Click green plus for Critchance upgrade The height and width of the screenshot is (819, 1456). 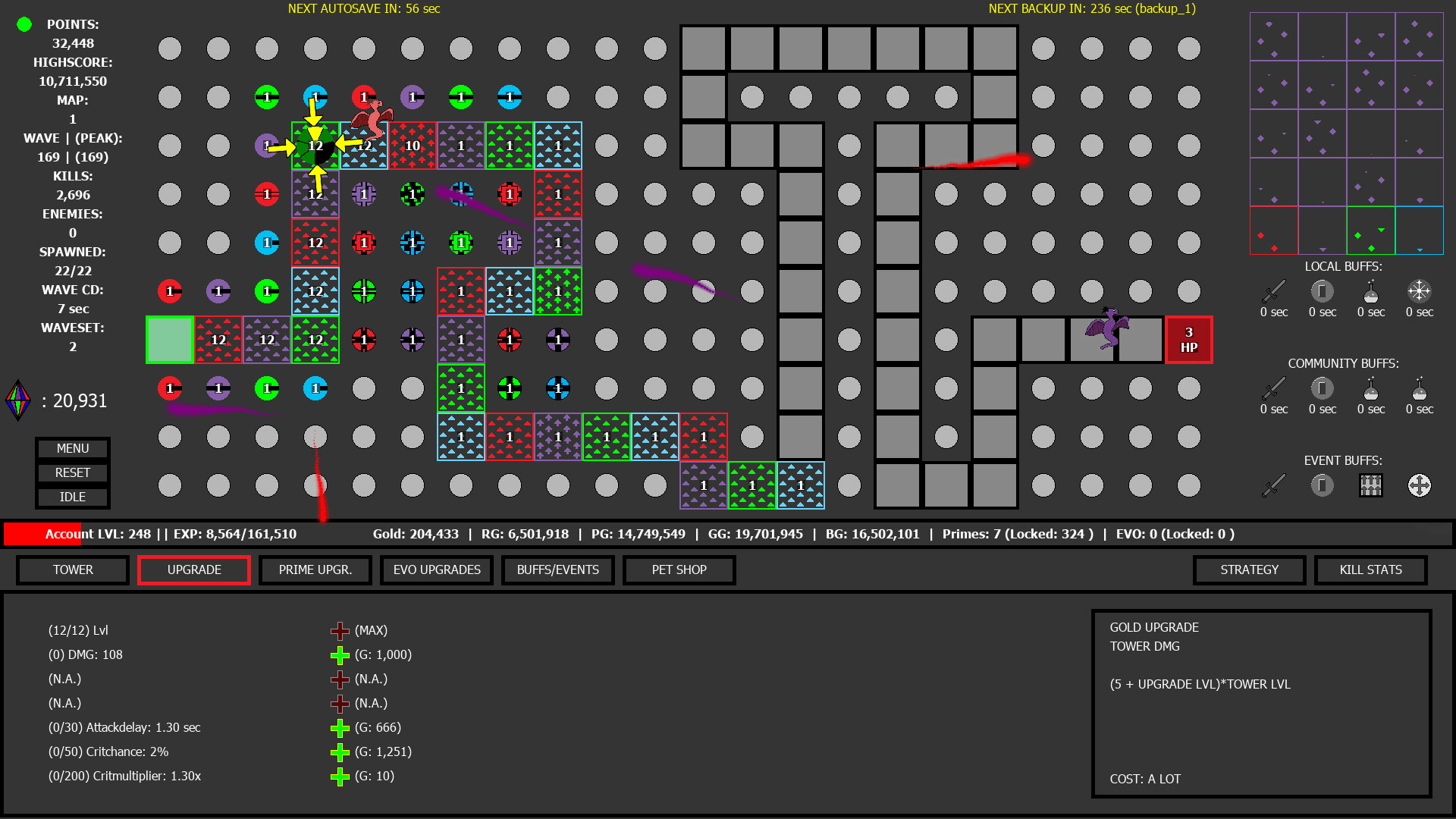point(340,752)
